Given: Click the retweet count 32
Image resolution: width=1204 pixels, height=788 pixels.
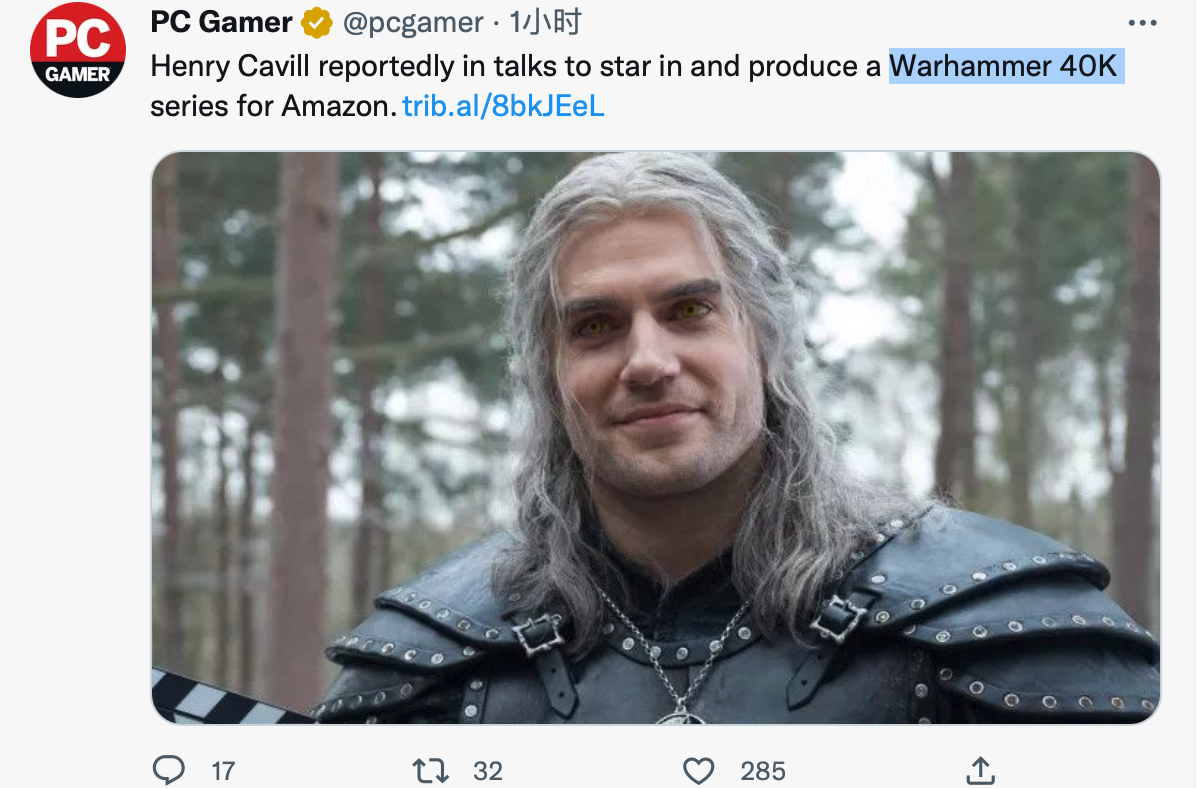Looking at the screenshot, I should click(488, 771).
